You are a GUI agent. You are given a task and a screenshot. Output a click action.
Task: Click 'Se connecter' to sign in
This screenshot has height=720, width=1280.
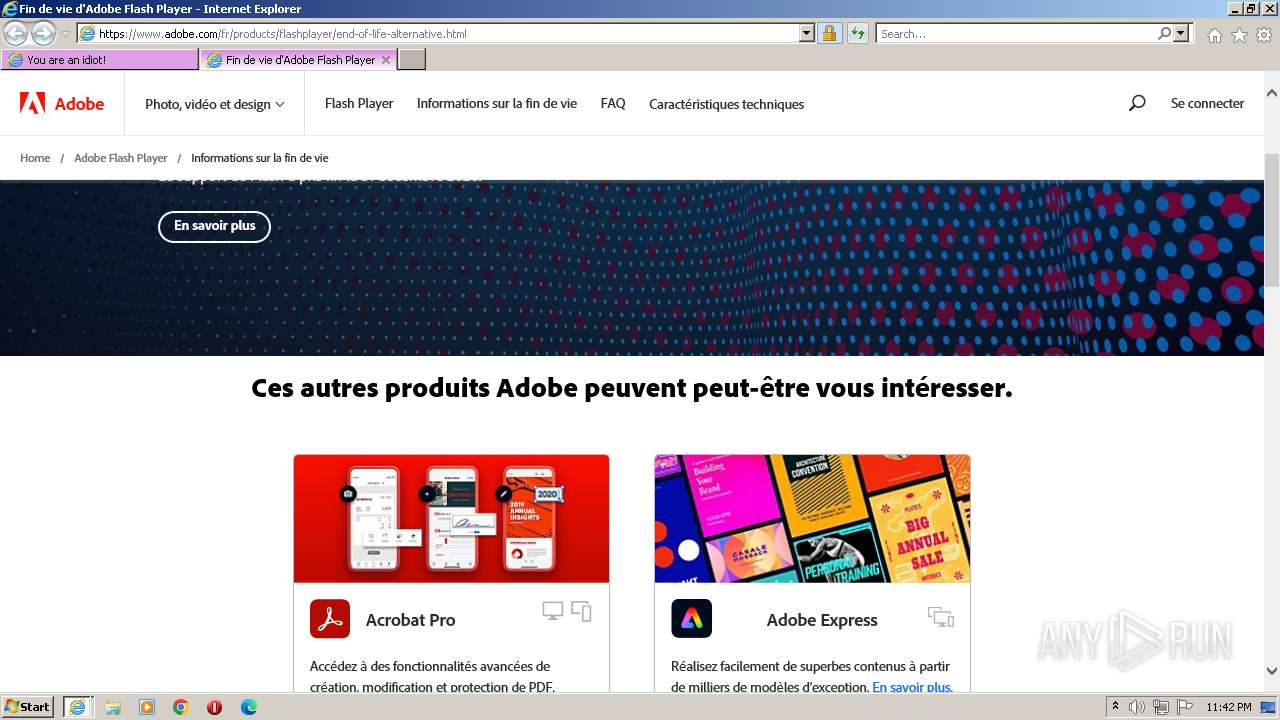click(x=1207, y=103)
